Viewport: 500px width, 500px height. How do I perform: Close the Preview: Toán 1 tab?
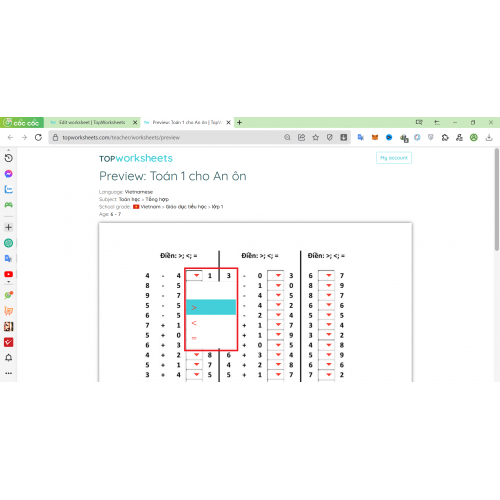228,122
